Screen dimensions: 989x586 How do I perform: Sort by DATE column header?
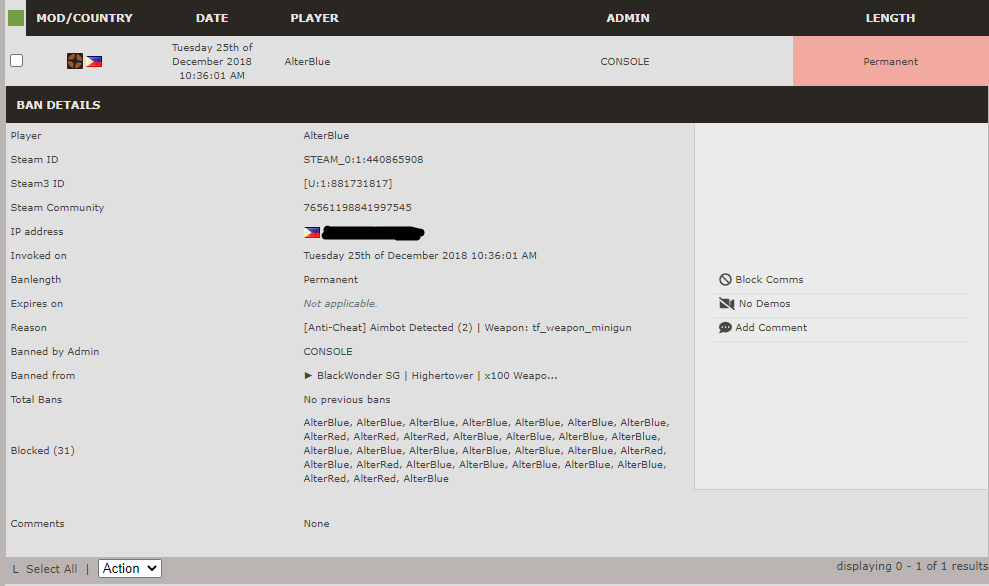[212, 18]
